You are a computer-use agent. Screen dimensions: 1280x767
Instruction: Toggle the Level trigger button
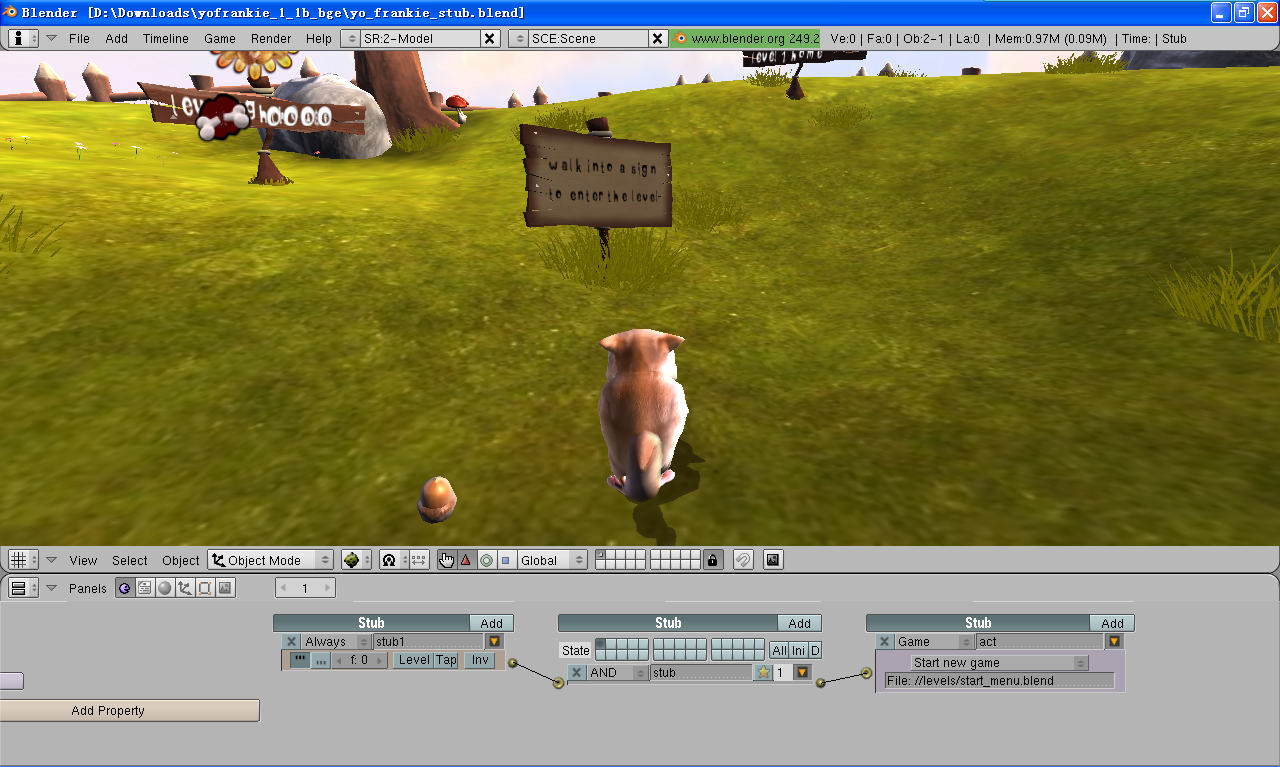tap(413, 660)
